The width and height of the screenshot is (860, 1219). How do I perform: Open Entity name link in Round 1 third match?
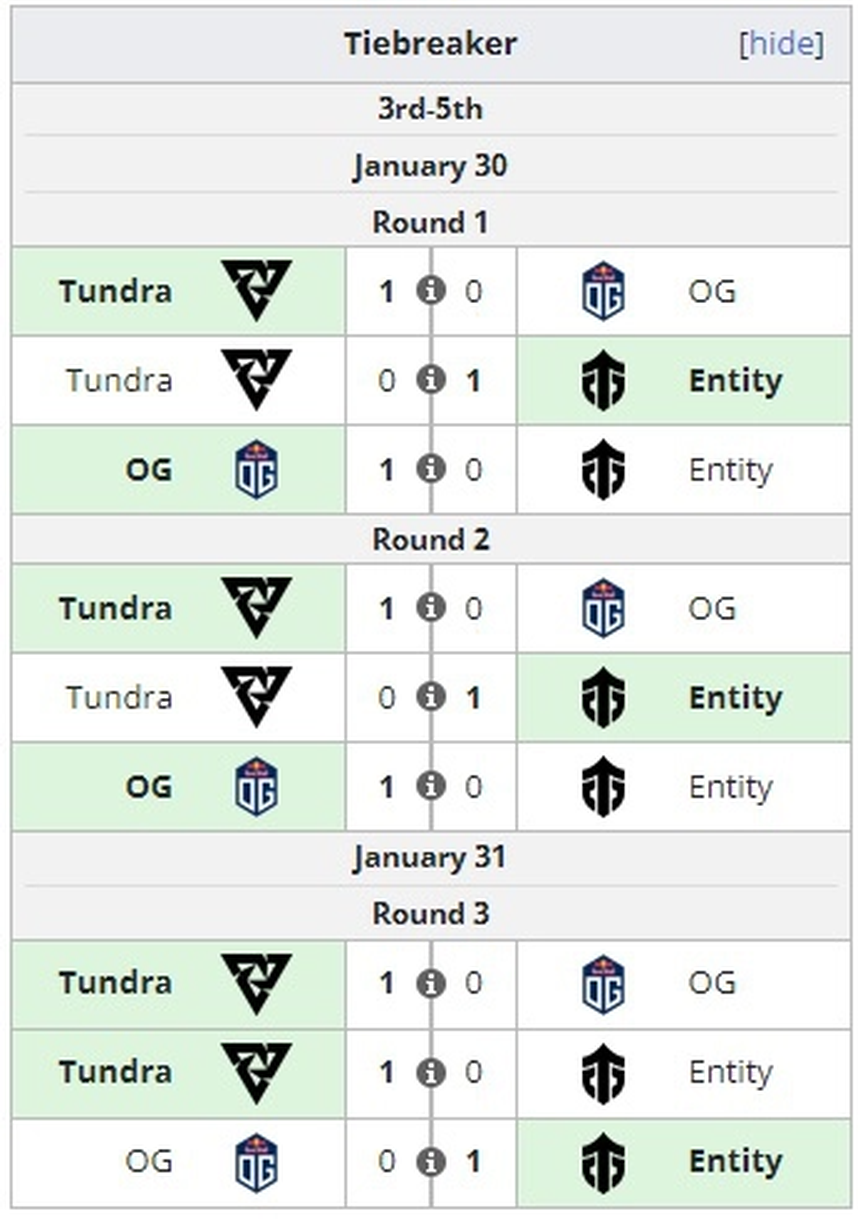[730, 470]
